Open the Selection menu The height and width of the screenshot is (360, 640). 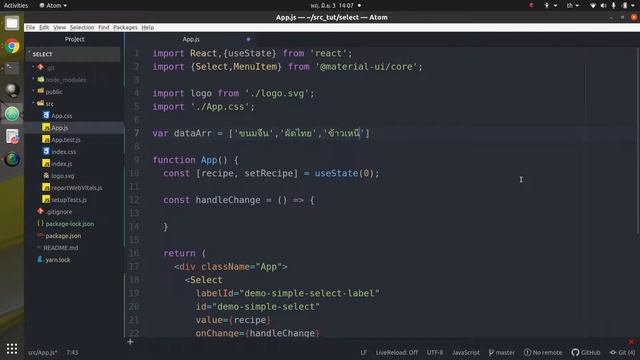click(x=82, y=27)
